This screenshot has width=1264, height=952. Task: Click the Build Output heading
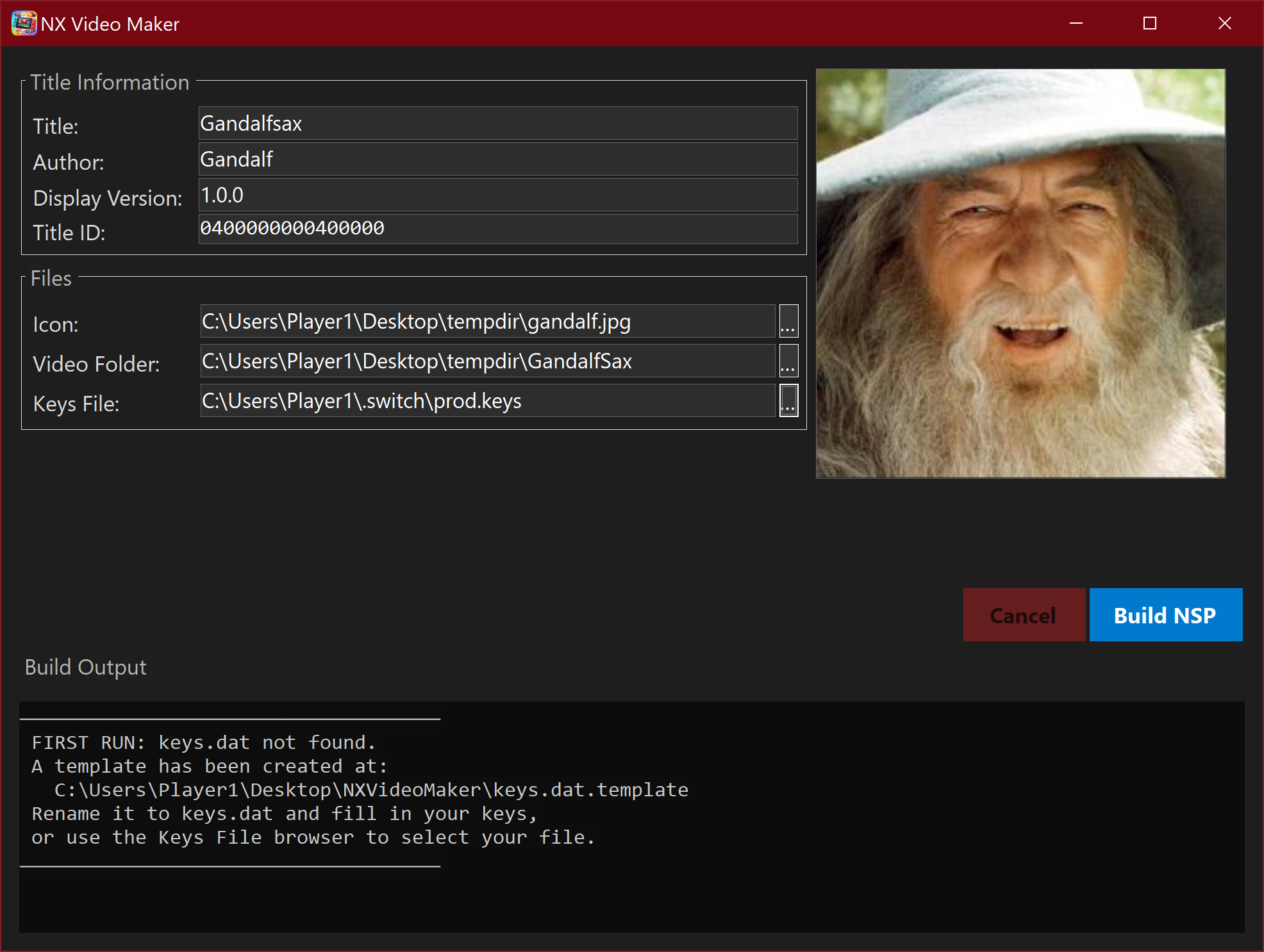tap(85, 667)
